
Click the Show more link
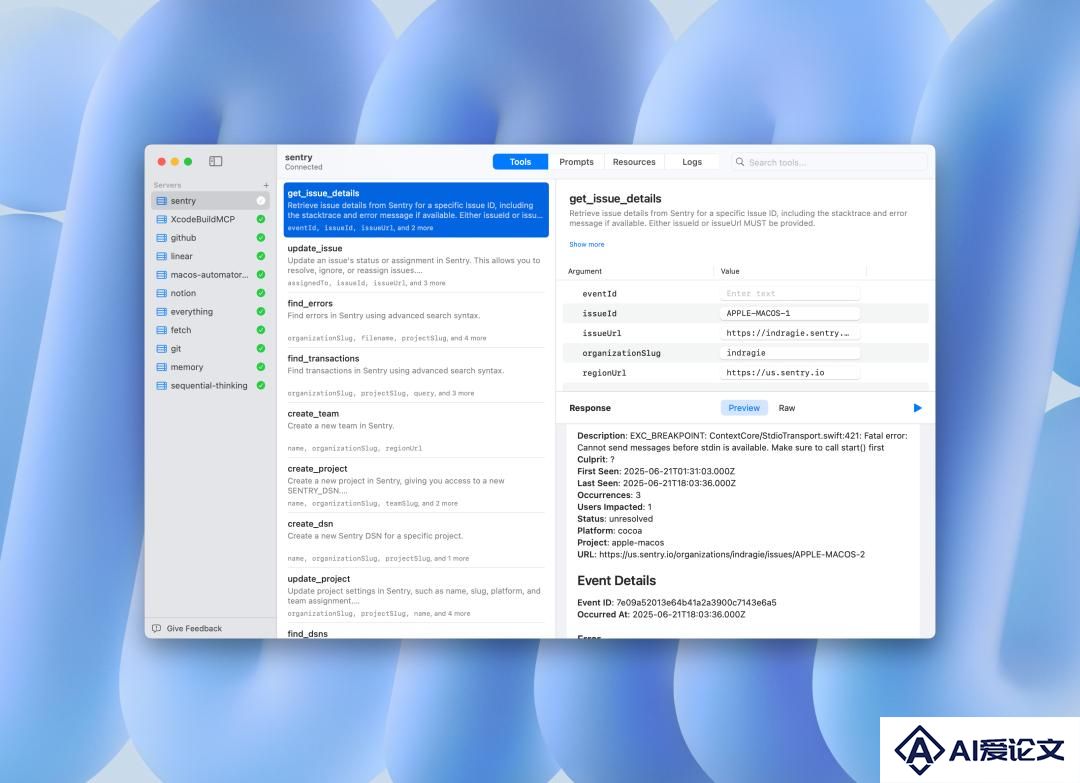(x=587, y=244)
